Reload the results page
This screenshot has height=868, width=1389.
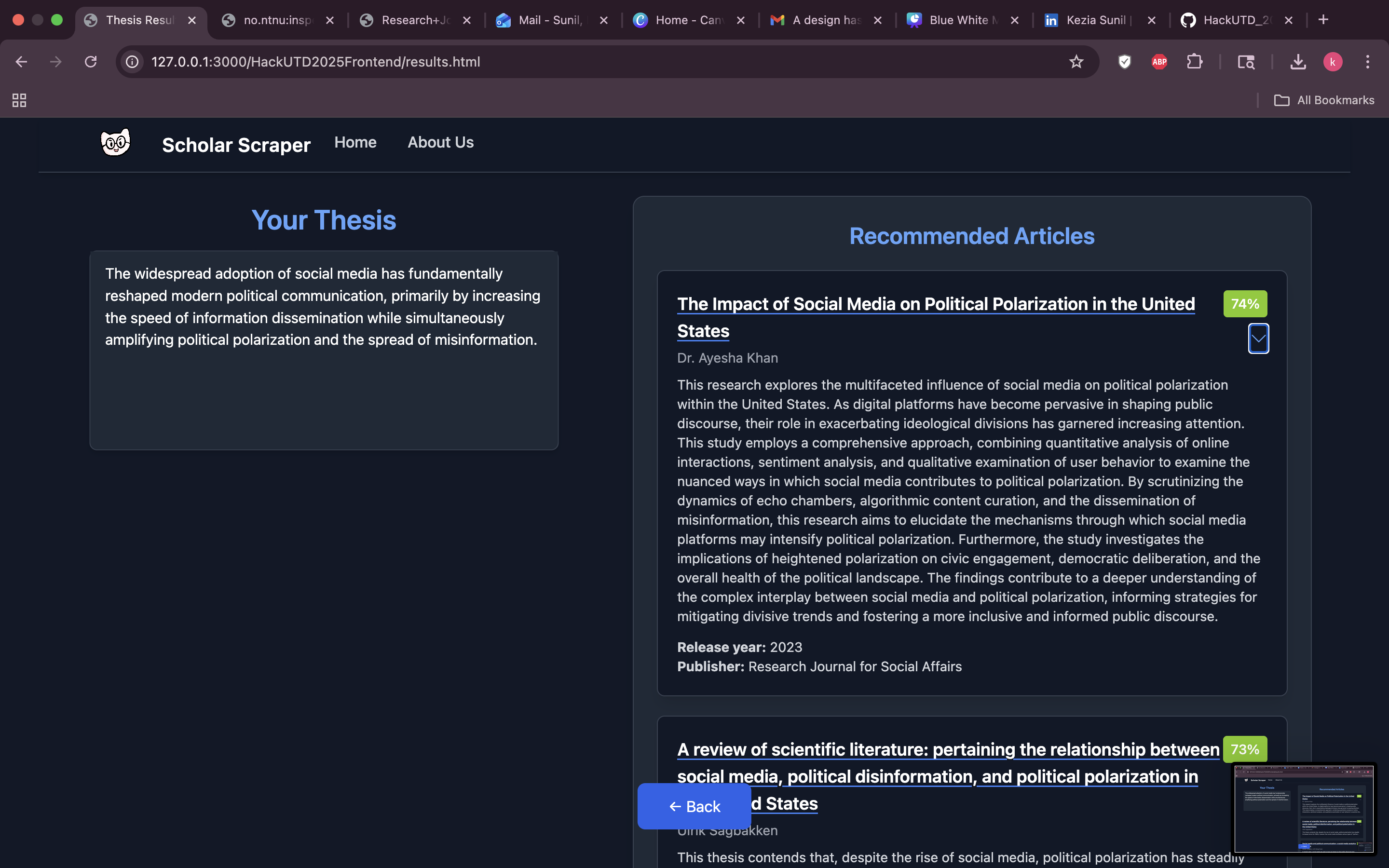pos(91,61)
